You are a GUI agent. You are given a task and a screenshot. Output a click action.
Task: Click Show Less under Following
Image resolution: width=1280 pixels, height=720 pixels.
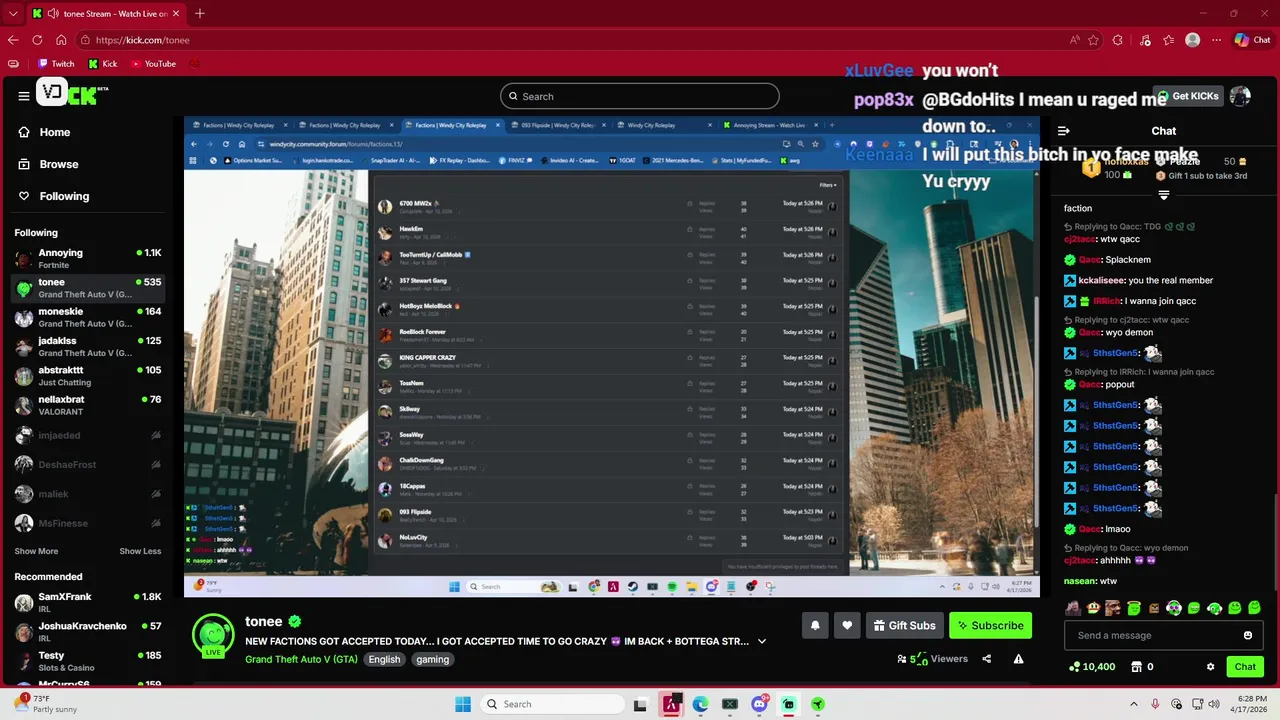pos(140,551)
